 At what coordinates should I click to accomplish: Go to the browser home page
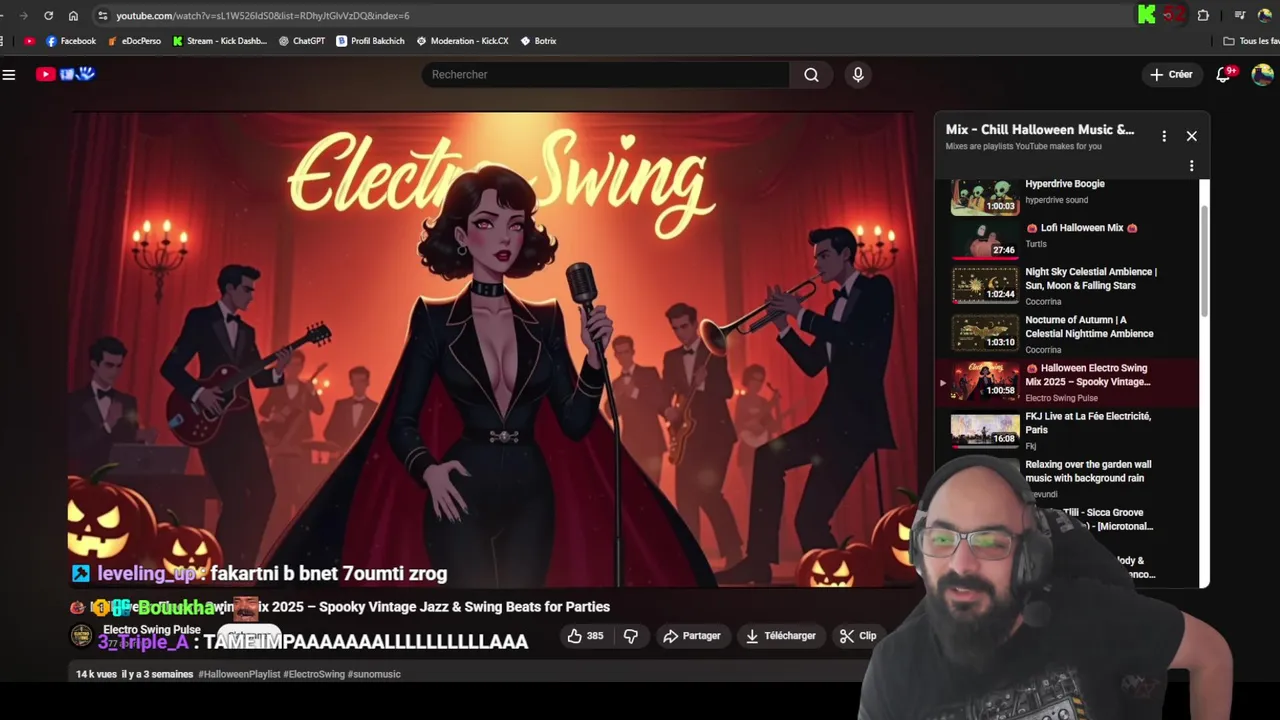[73, 16]
